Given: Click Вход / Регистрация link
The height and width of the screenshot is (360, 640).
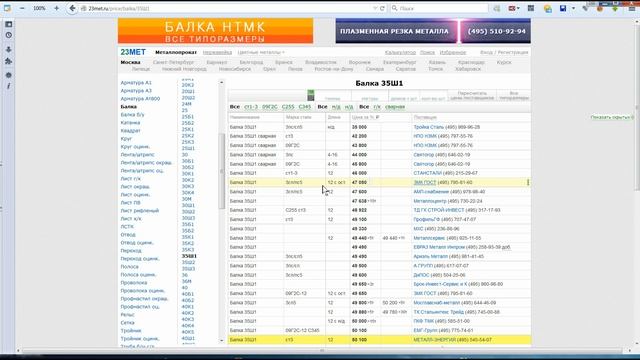Looking at the screenshot, I should click(x=504, y=52).
